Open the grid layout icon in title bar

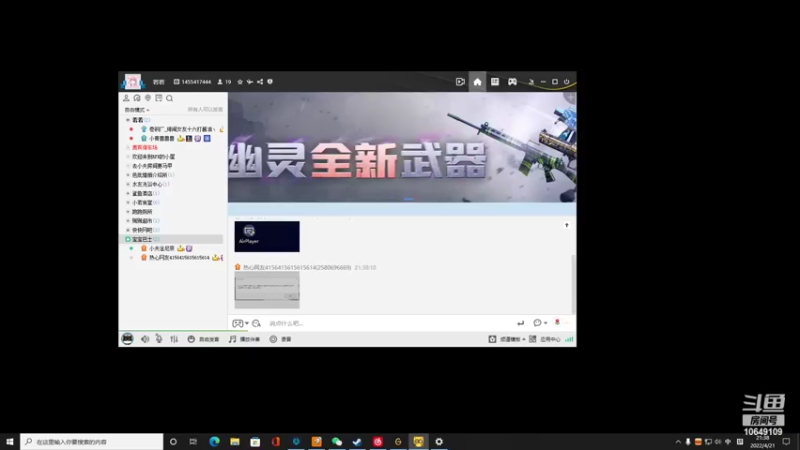pos(494,82)
